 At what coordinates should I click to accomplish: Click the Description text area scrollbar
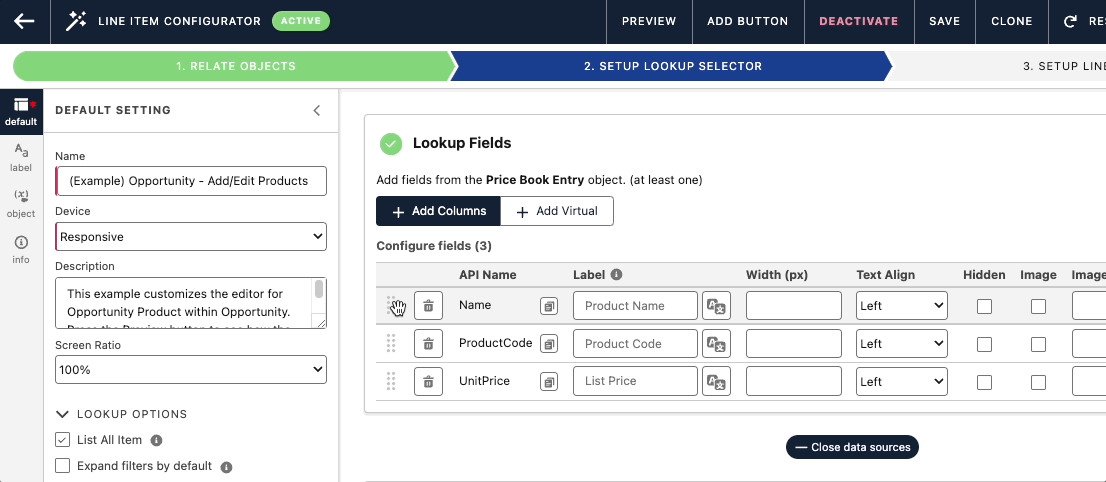319,290
